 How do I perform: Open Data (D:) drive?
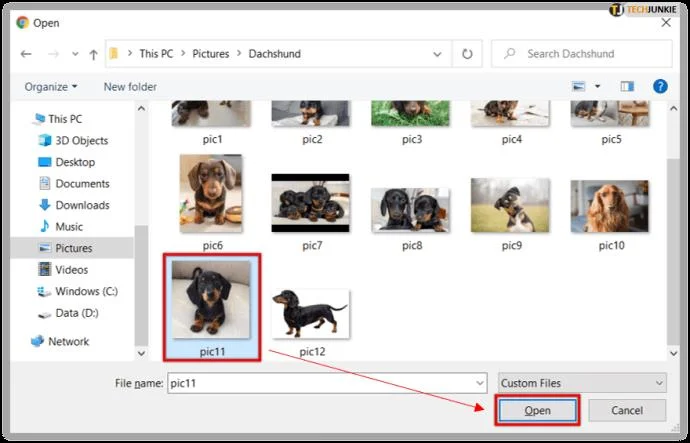click(x=68, y=313)
